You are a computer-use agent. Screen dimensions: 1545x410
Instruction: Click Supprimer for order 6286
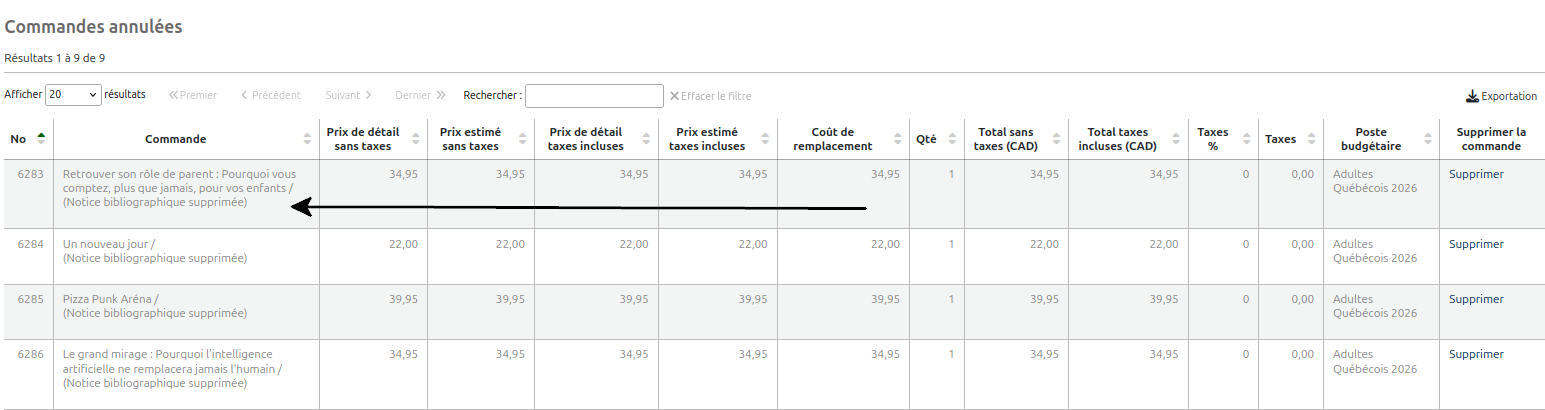1476,354
